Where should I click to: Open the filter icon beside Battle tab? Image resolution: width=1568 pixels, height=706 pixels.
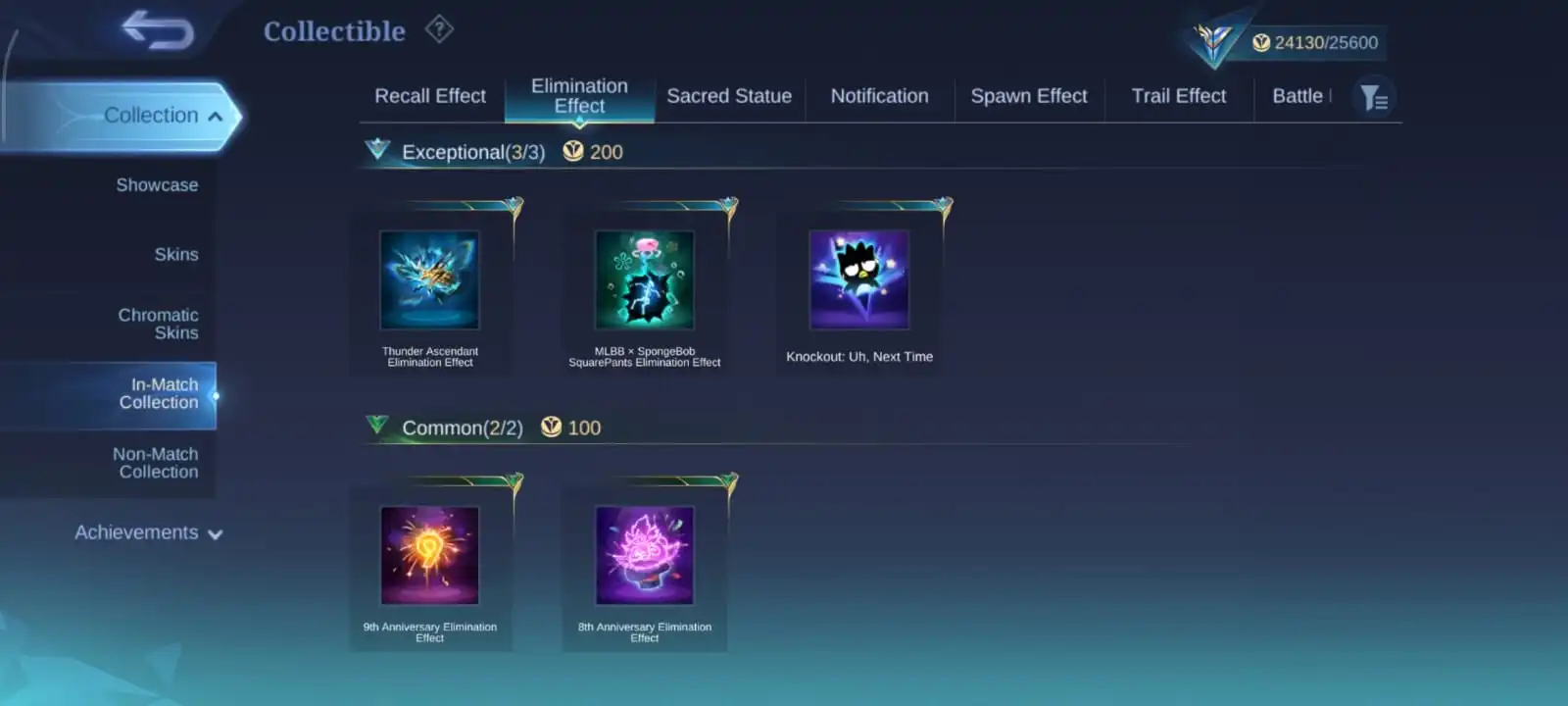(1374, 97)
